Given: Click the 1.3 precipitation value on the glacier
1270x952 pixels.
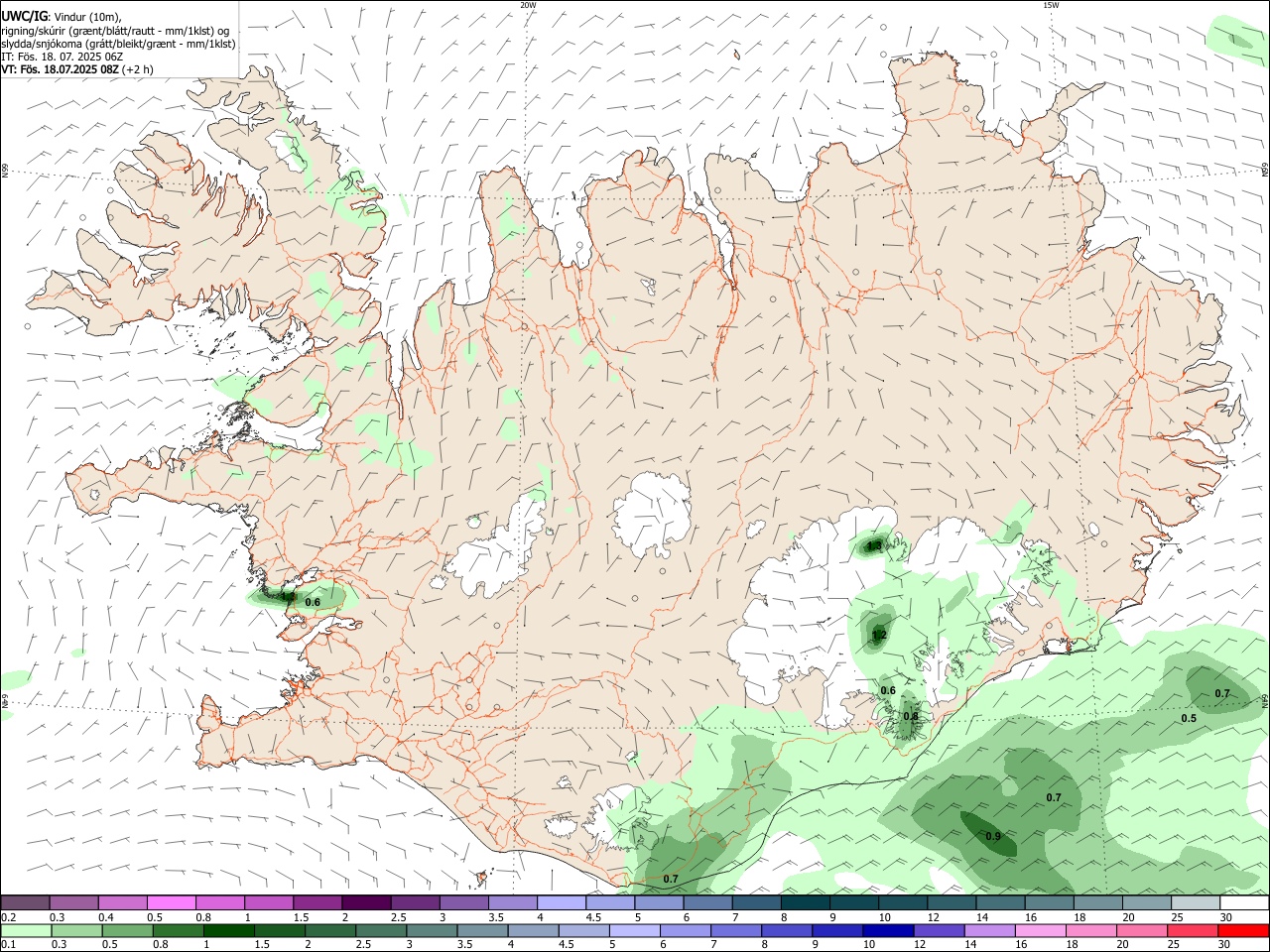Looking at the screenshot, I should (874, 545).
